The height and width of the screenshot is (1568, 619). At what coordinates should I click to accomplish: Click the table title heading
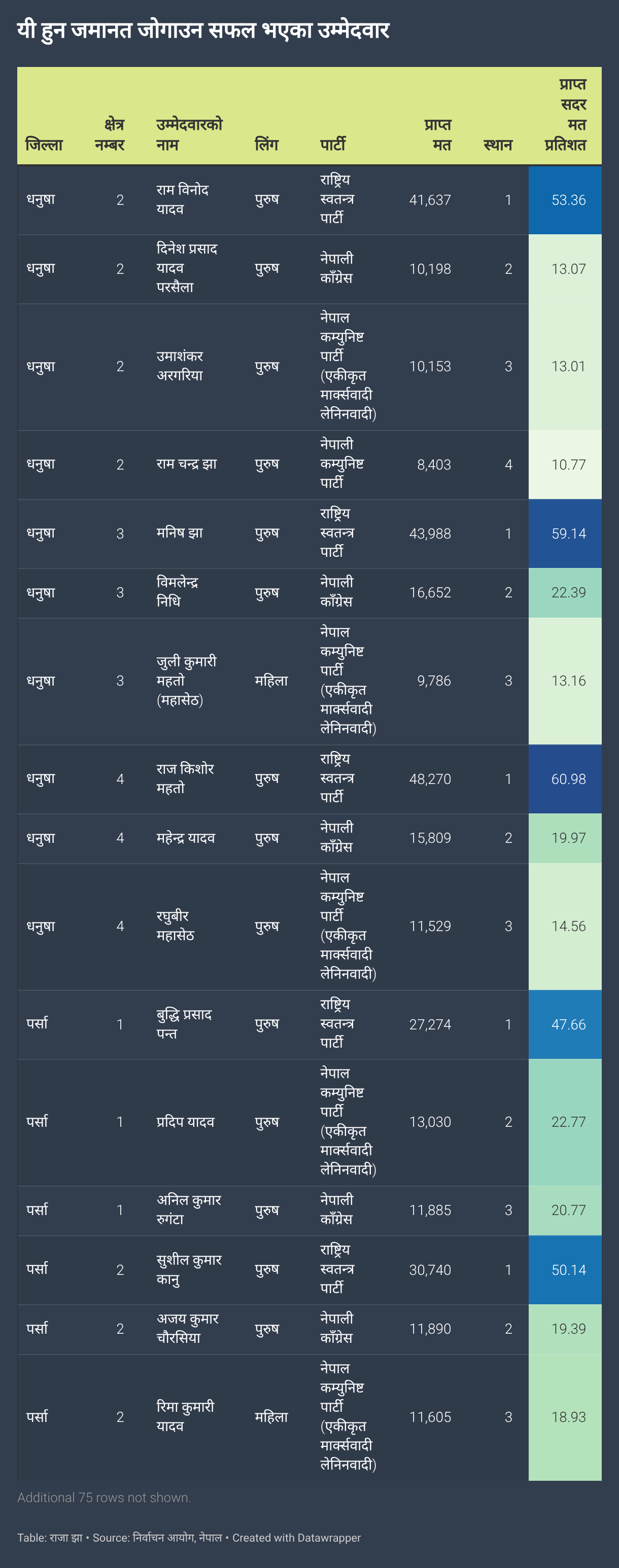(x=203, y=30)
